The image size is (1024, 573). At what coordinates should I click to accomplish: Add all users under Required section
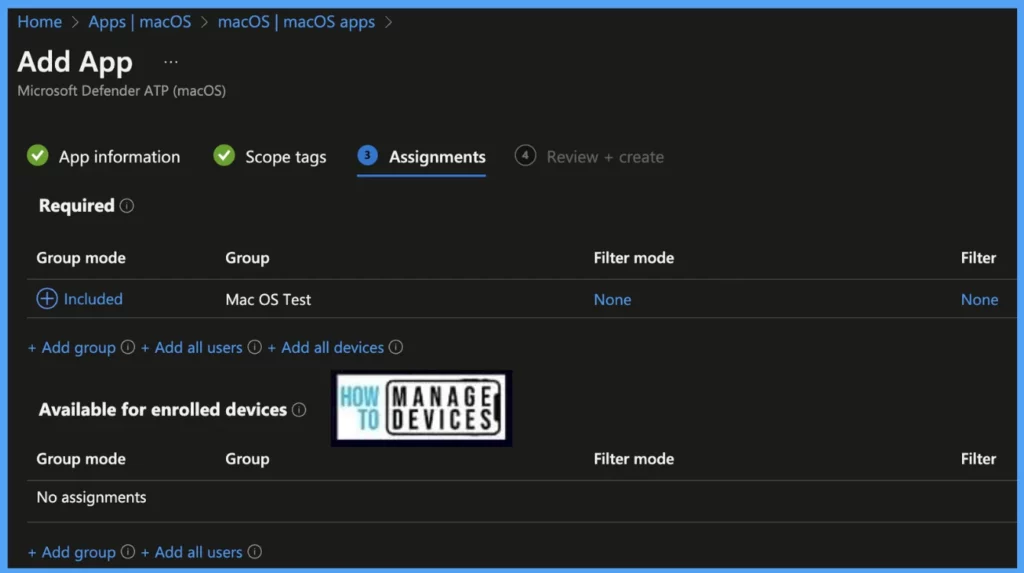tap(191, 348)
